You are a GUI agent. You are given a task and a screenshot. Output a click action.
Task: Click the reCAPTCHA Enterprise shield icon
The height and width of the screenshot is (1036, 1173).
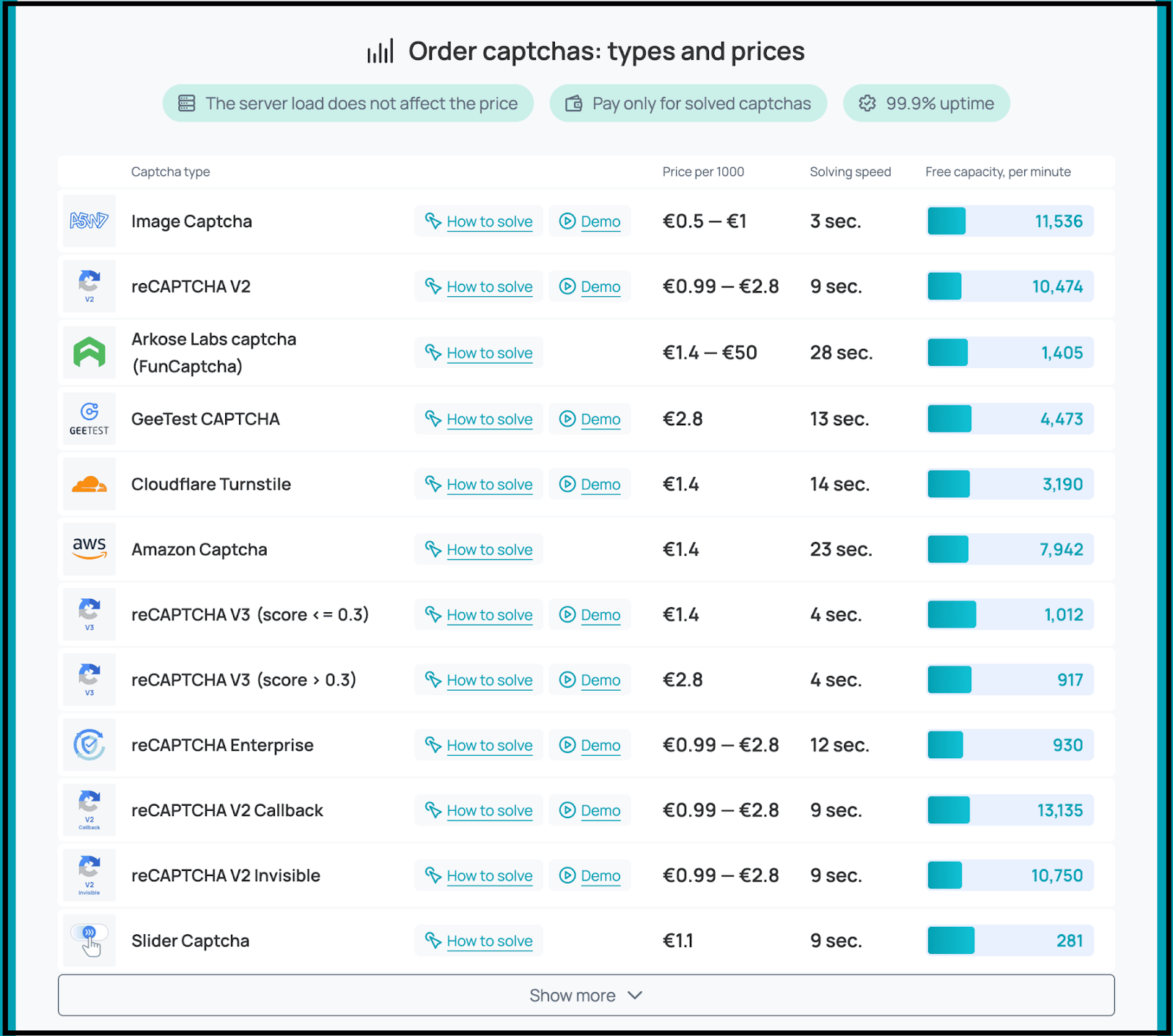89,744
